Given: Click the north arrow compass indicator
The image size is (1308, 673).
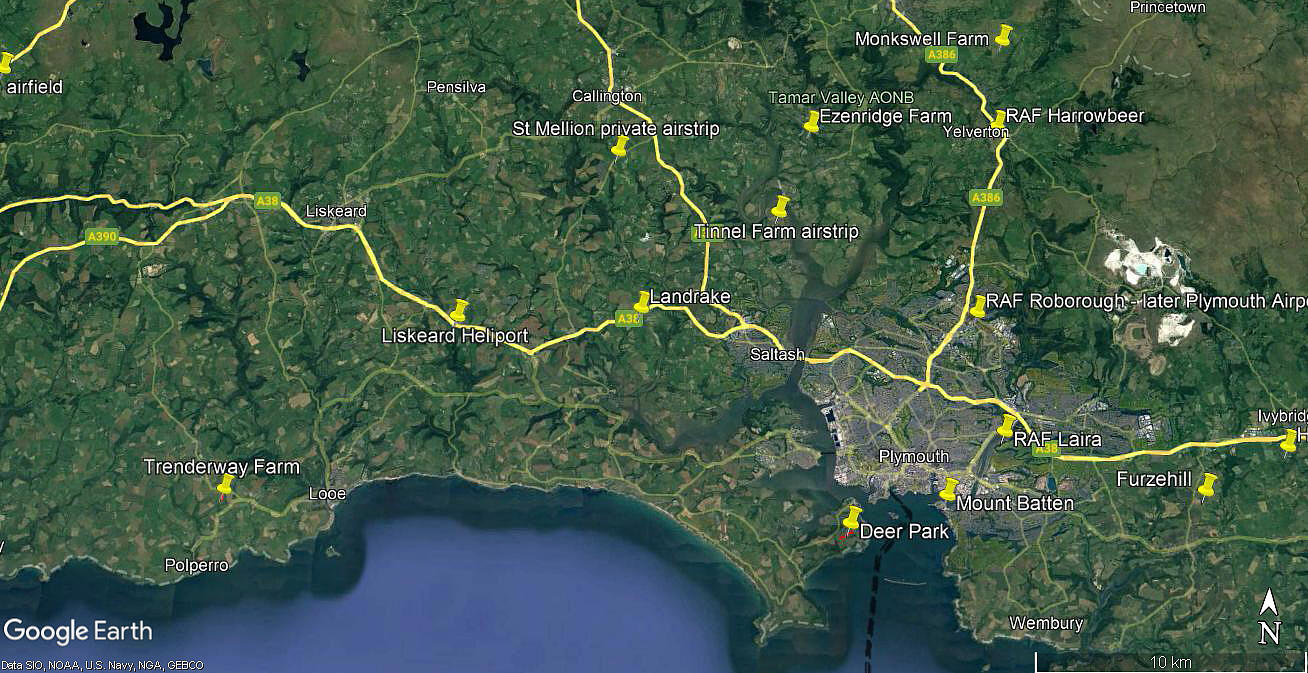Looking at the screenshot, I should [x=1269, y=616].
